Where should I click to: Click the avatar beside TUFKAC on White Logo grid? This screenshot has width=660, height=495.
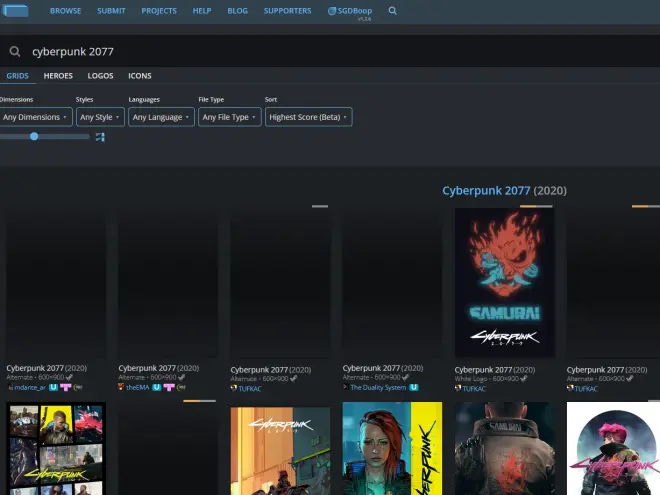(x=458, y=388)
